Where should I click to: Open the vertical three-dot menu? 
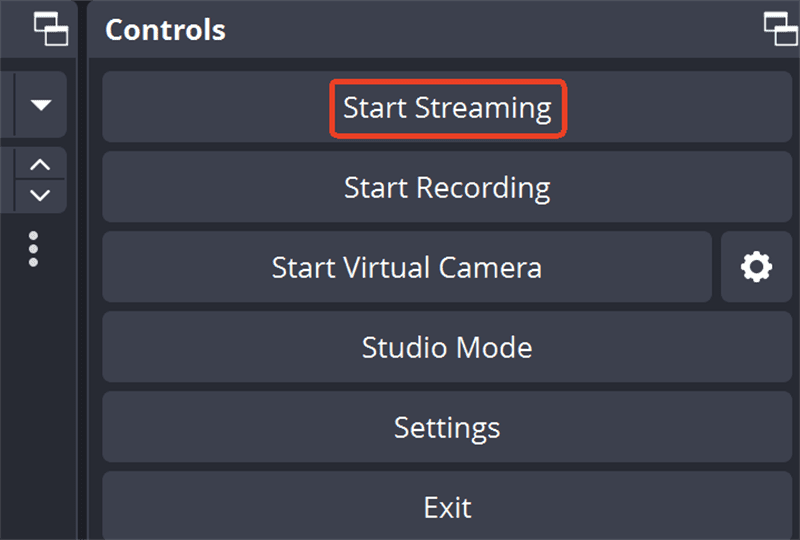pos(34,249)
